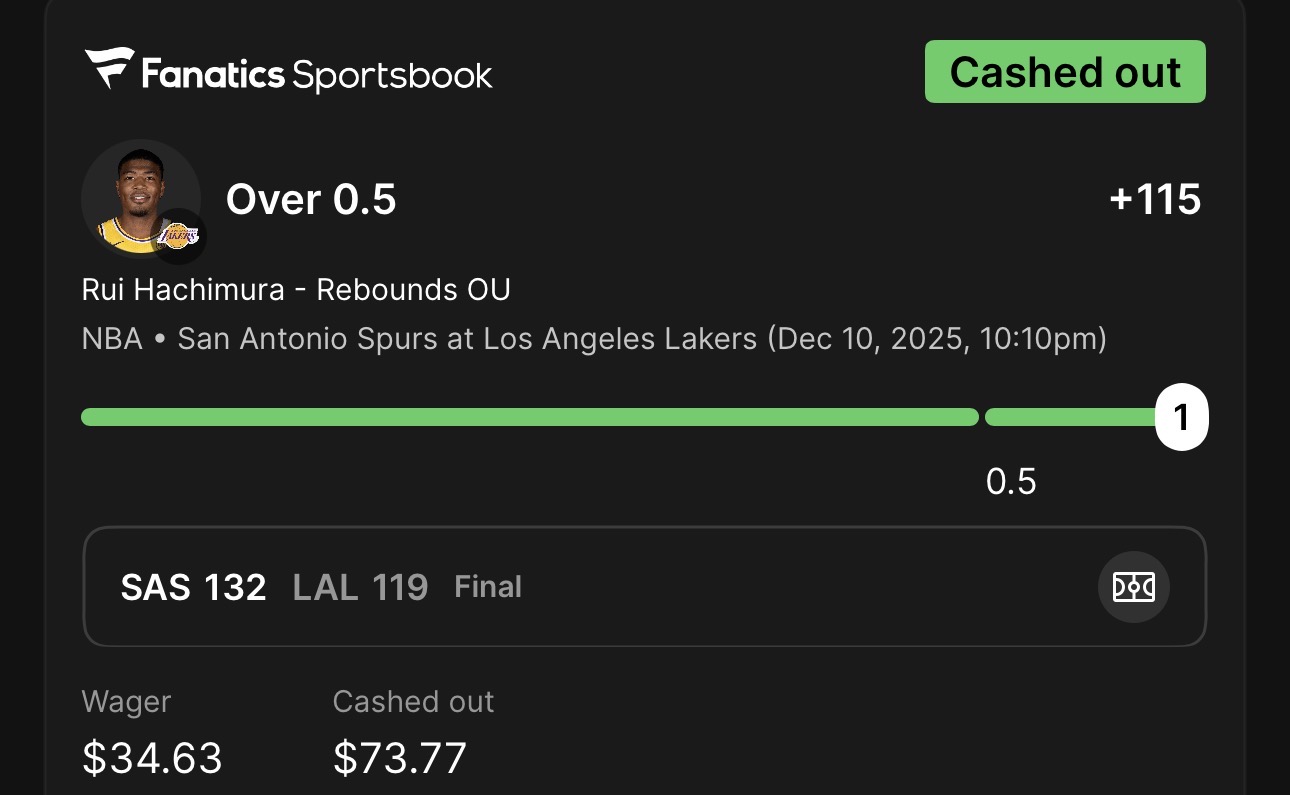Tap Rui Hachimura's player headshot
Viewport: 1290px width, 795px height.
point(135,197)
